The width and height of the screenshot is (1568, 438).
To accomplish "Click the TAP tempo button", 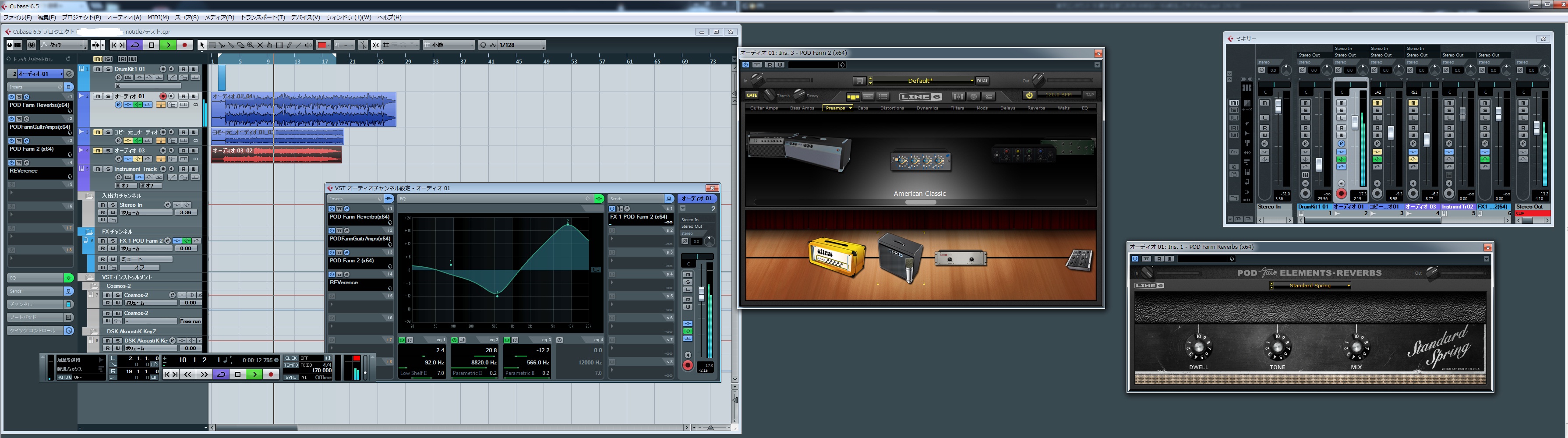I will 1089,95.
